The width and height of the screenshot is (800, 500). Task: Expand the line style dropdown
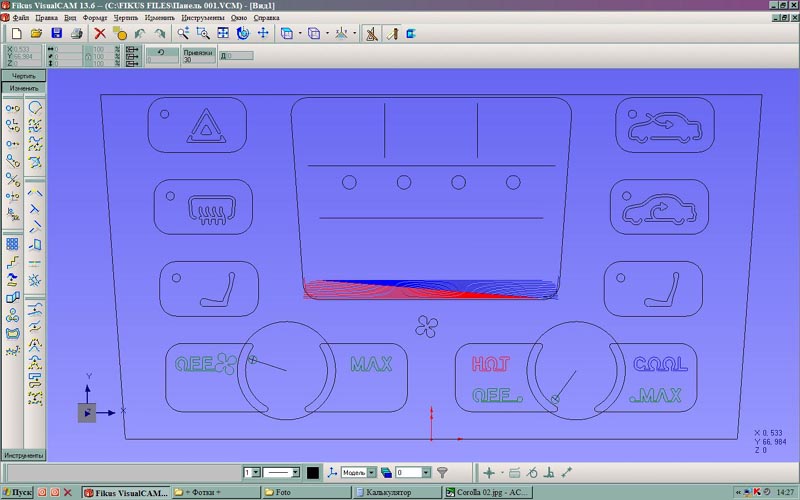(297, 472)
